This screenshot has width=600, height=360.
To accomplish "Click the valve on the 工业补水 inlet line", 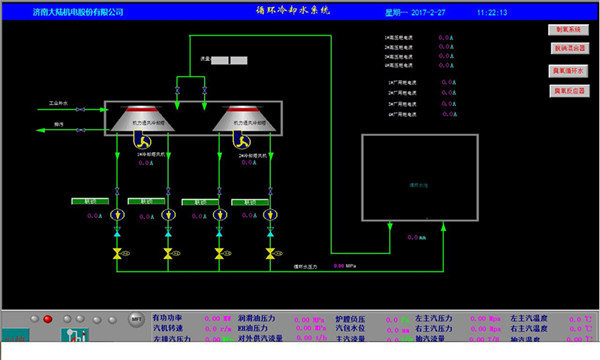I will [80, 110].
